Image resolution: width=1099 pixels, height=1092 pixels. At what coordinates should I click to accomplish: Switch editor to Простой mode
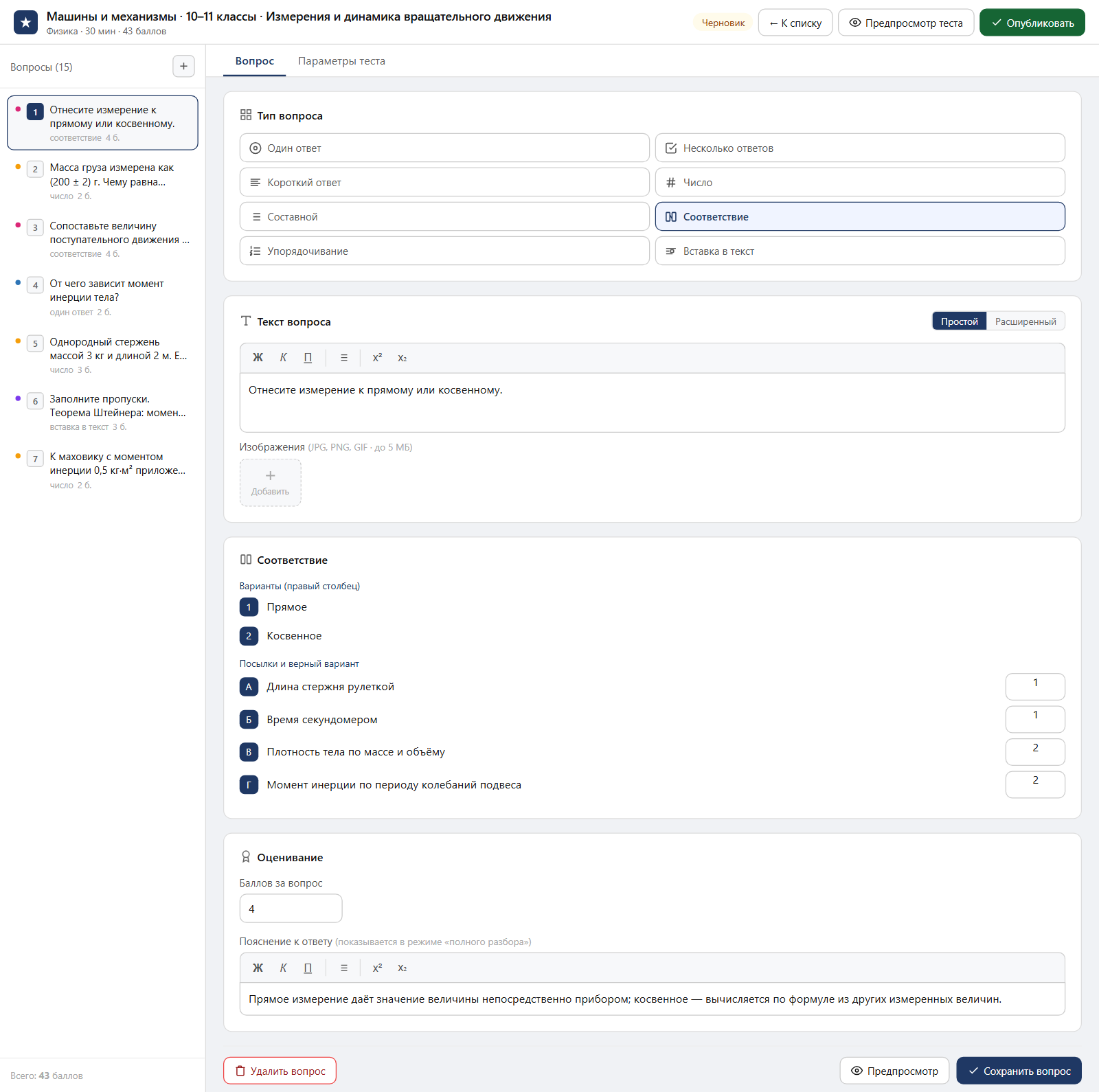(x=960, y=321)
